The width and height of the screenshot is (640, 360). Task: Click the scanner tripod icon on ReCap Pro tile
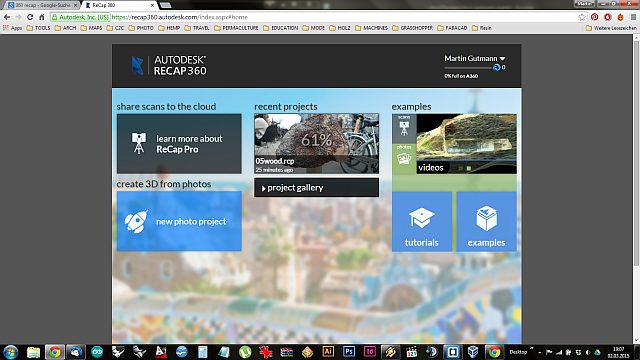139,143
